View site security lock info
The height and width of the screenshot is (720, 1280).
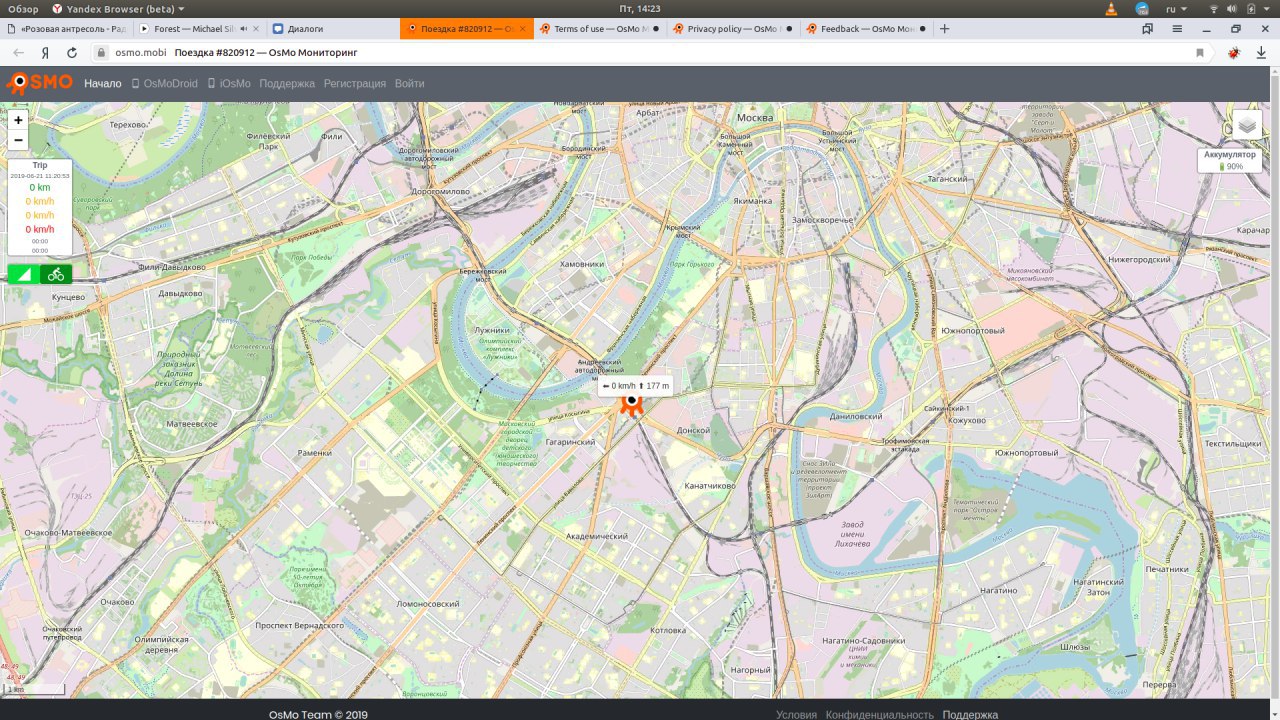101,52
